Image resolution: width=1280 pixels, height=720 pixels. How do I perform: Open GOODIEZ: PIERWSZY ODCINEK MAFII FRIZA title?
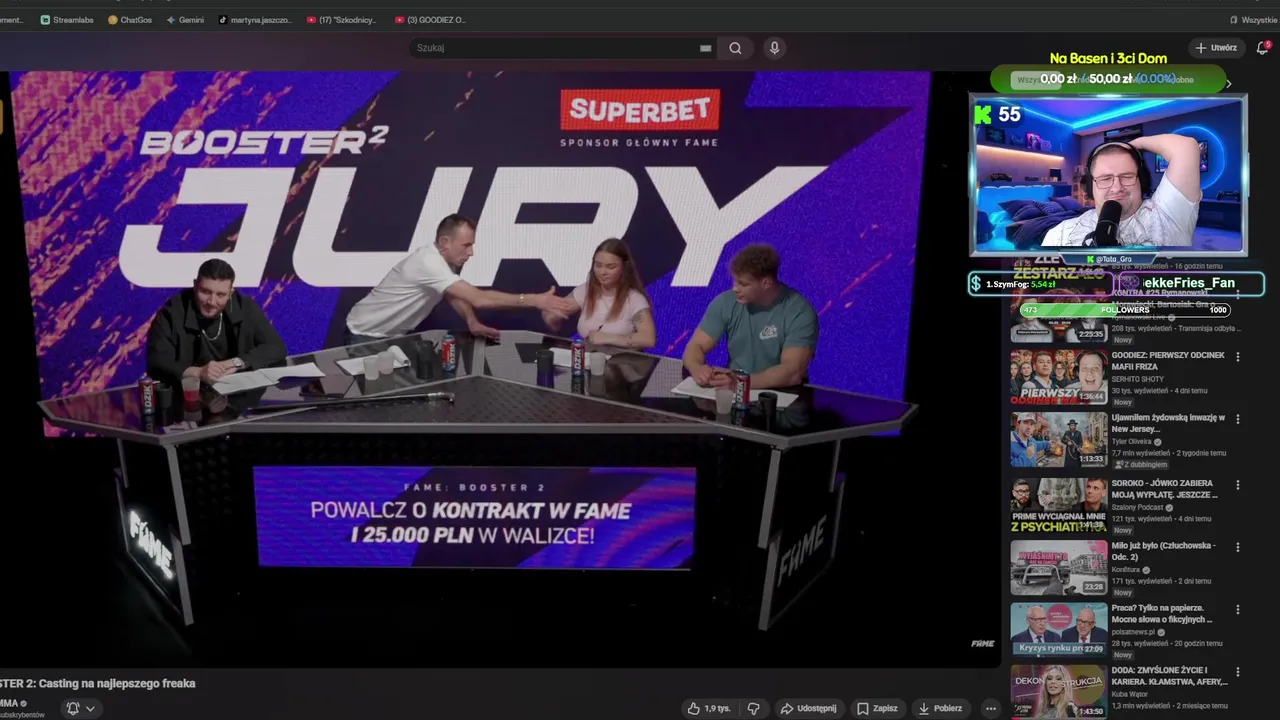[1167, 361]
